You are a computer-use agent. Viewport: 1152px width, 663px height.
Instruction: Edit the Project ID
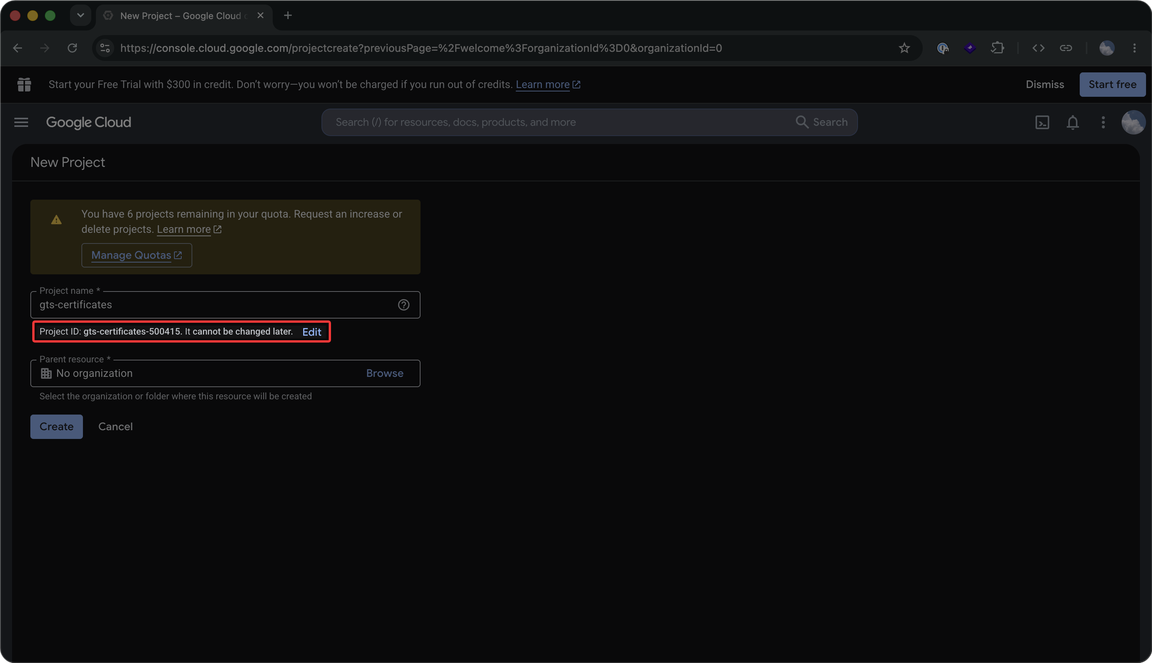(312, 332)
